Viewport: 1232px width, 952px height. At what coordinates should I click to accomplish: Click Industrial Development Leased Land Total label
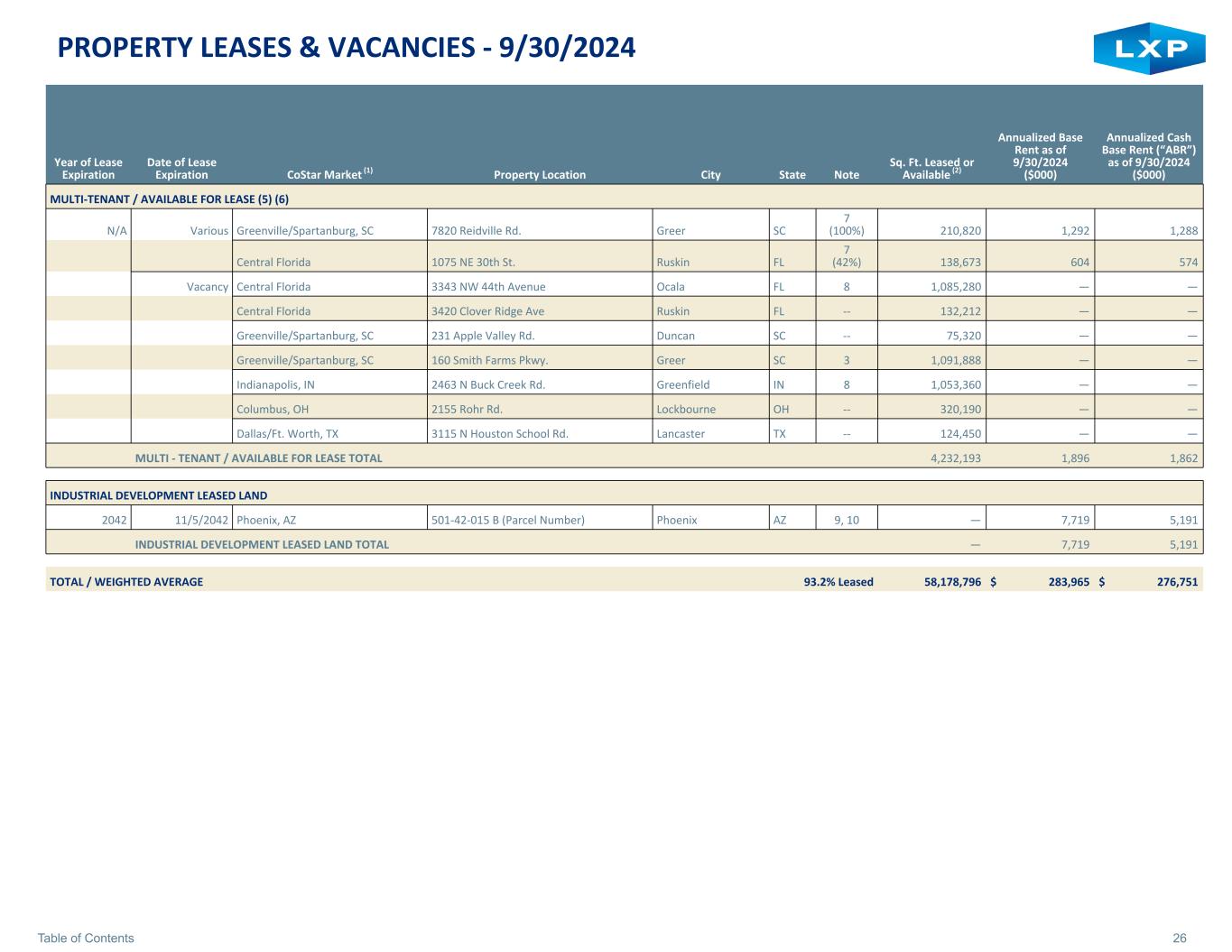coord(263,544)
